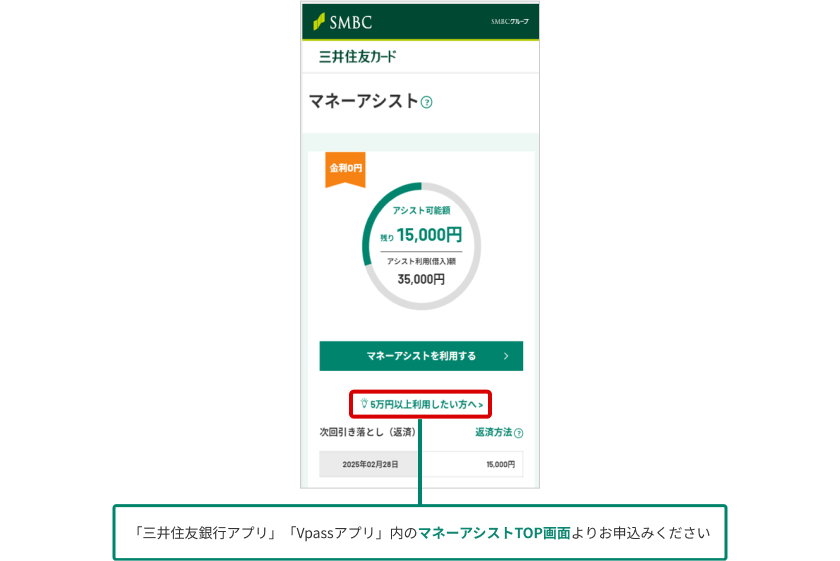This screenshot has height=561, width=840.
Task: Click the SMBCグループ text in the header
Action: [x=509, y=22]
